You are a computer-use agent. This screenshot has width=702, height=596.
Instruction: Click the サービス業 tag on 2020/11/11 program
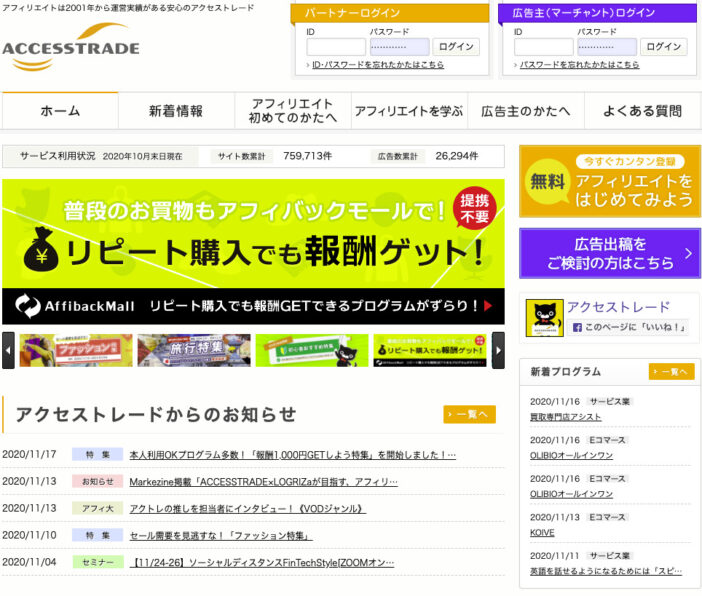609,556
